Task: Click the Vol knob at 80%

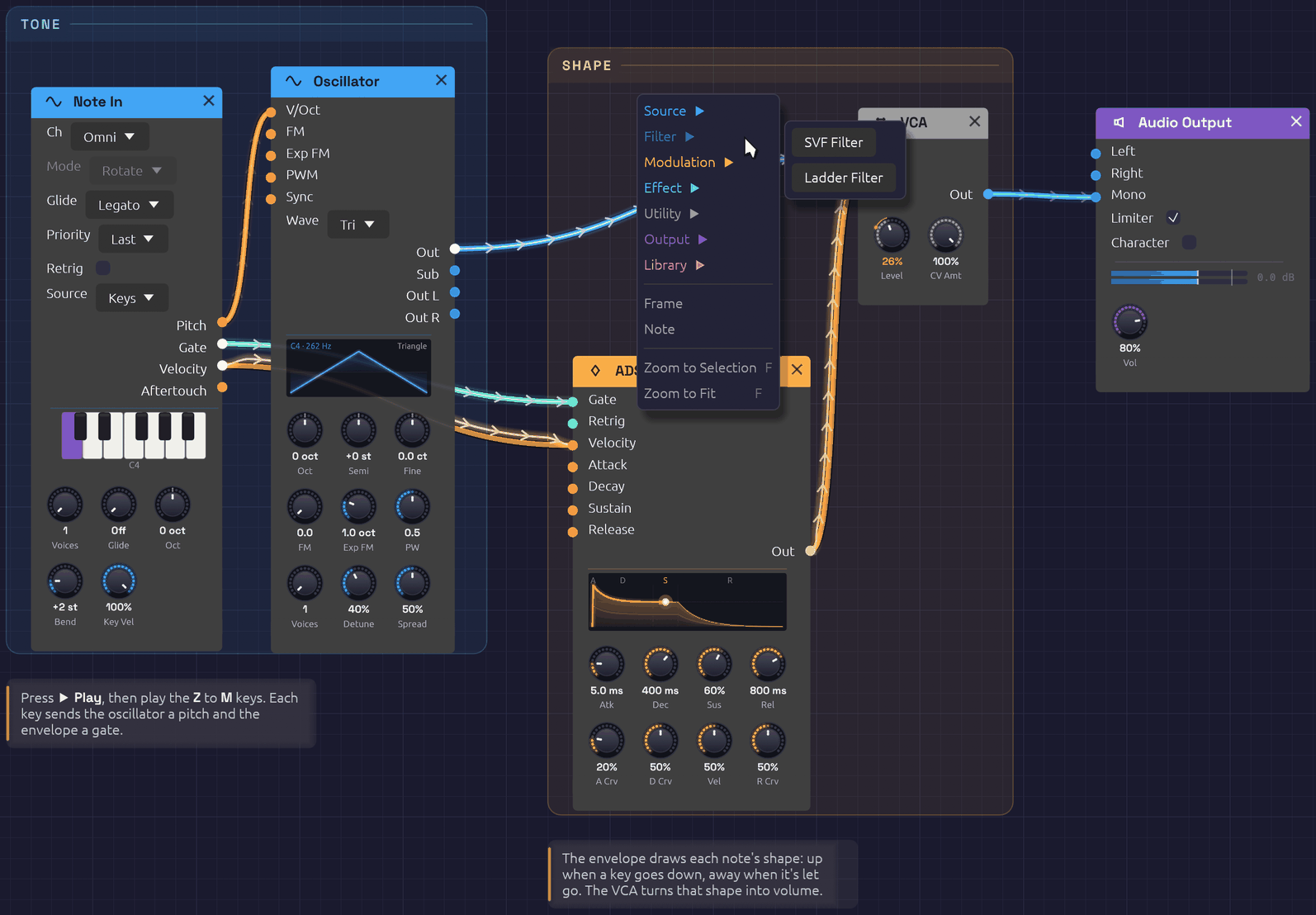Action: point(1129,322)
